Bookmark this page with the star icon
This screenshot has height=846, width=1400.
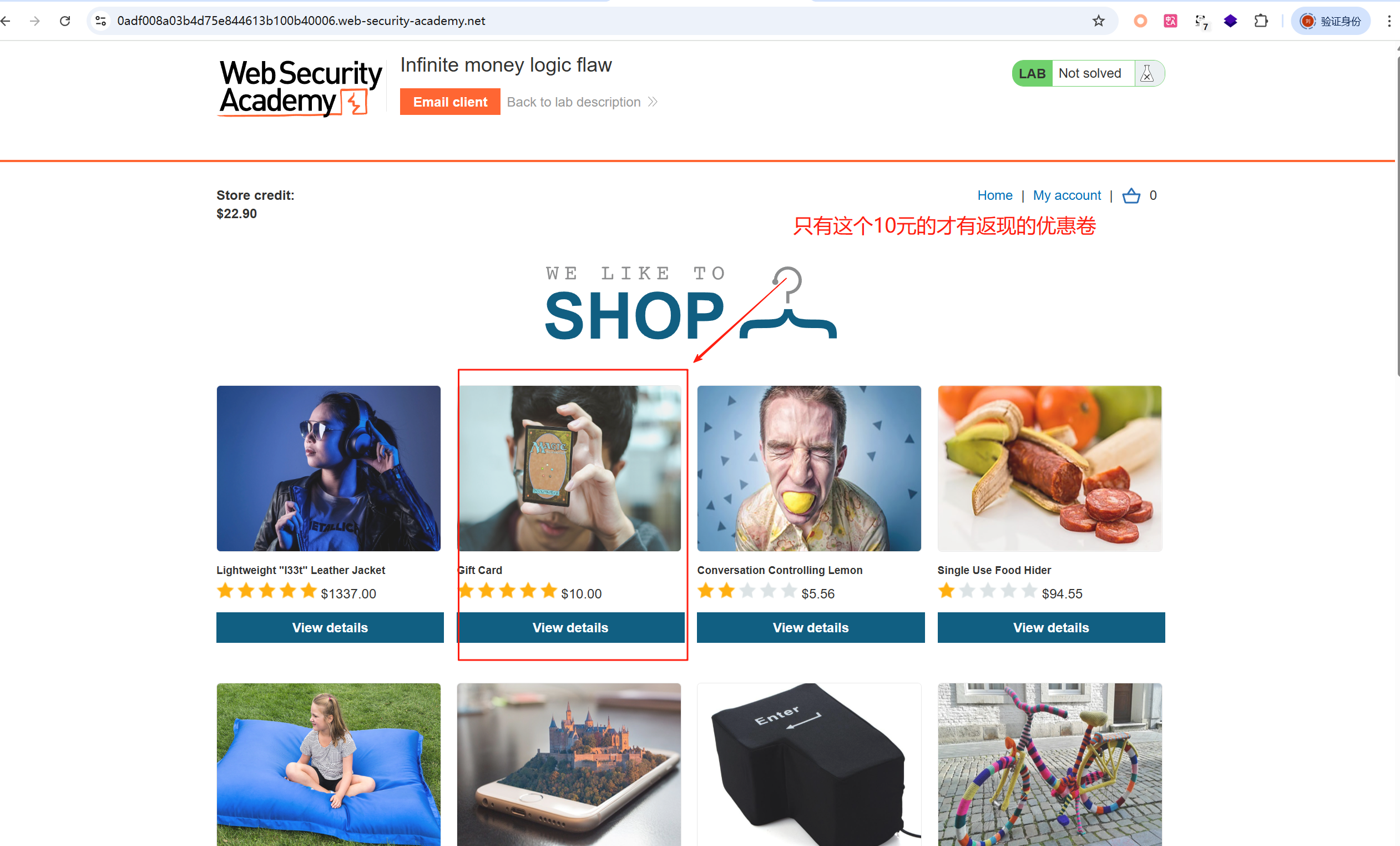1098,21
